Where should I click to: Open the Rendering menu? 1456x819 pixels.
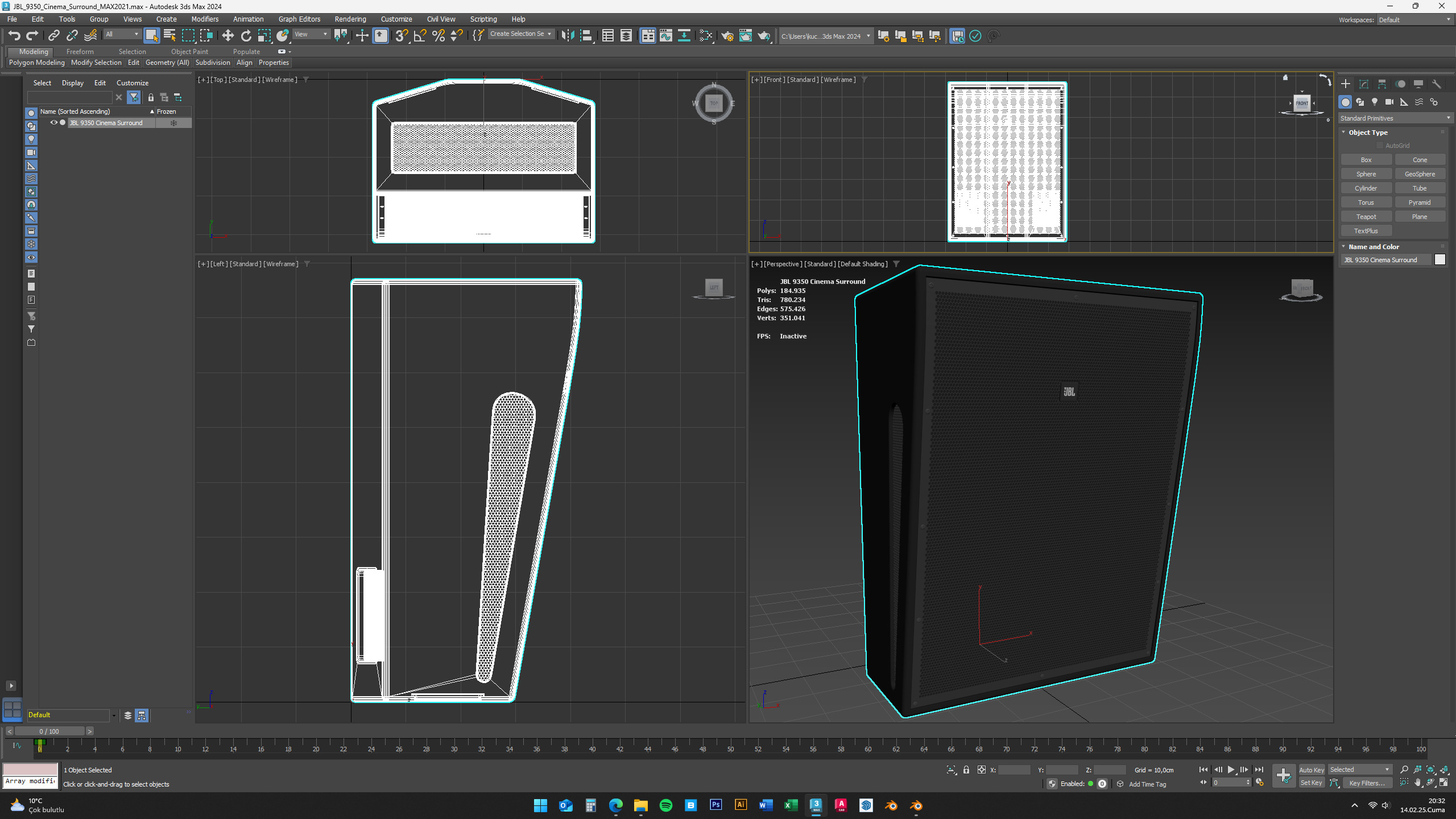pyautogui.click(x=350, y=19)
